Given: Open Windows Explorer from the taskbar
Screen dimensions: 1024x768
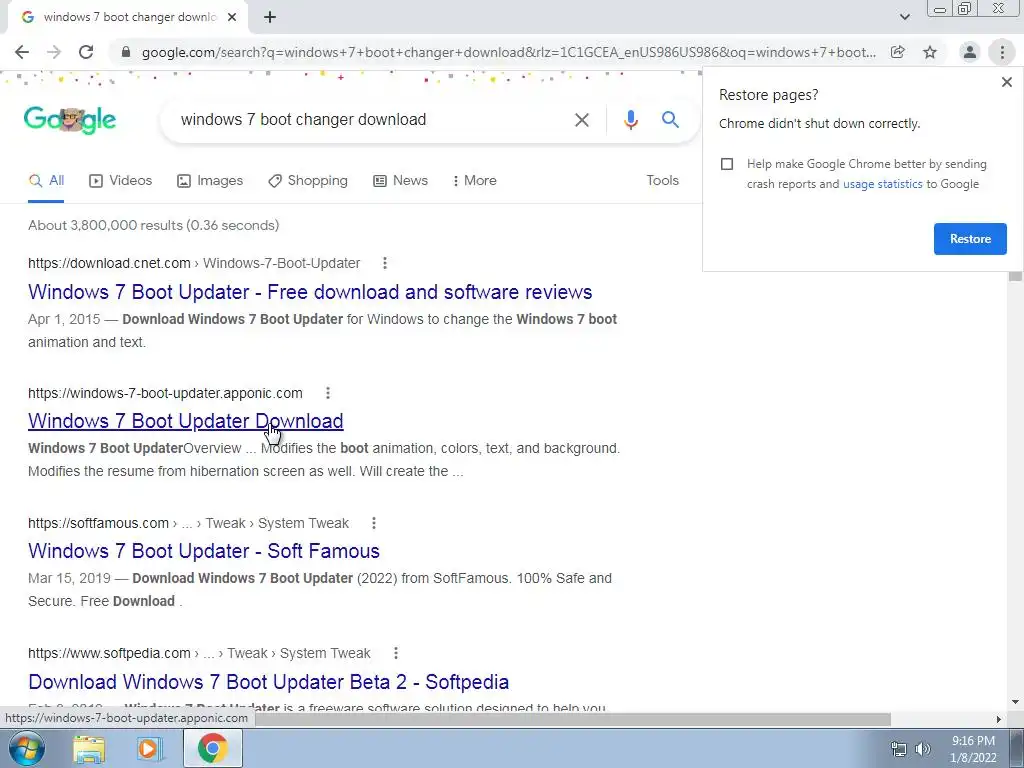Looking at the screenshot, I should click(x=89, y=749).
